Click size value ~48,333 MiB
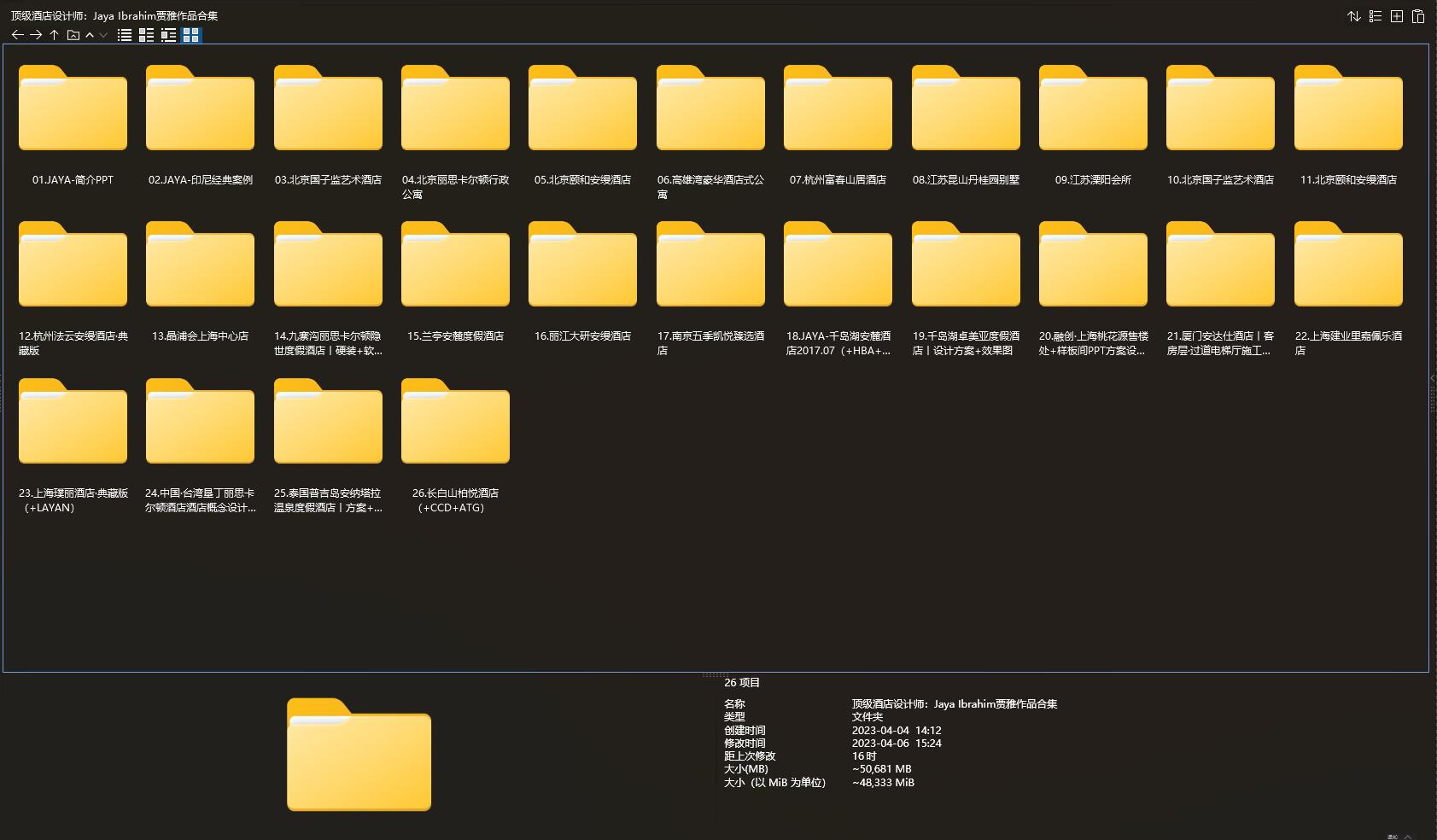 [x=883, y=783]
